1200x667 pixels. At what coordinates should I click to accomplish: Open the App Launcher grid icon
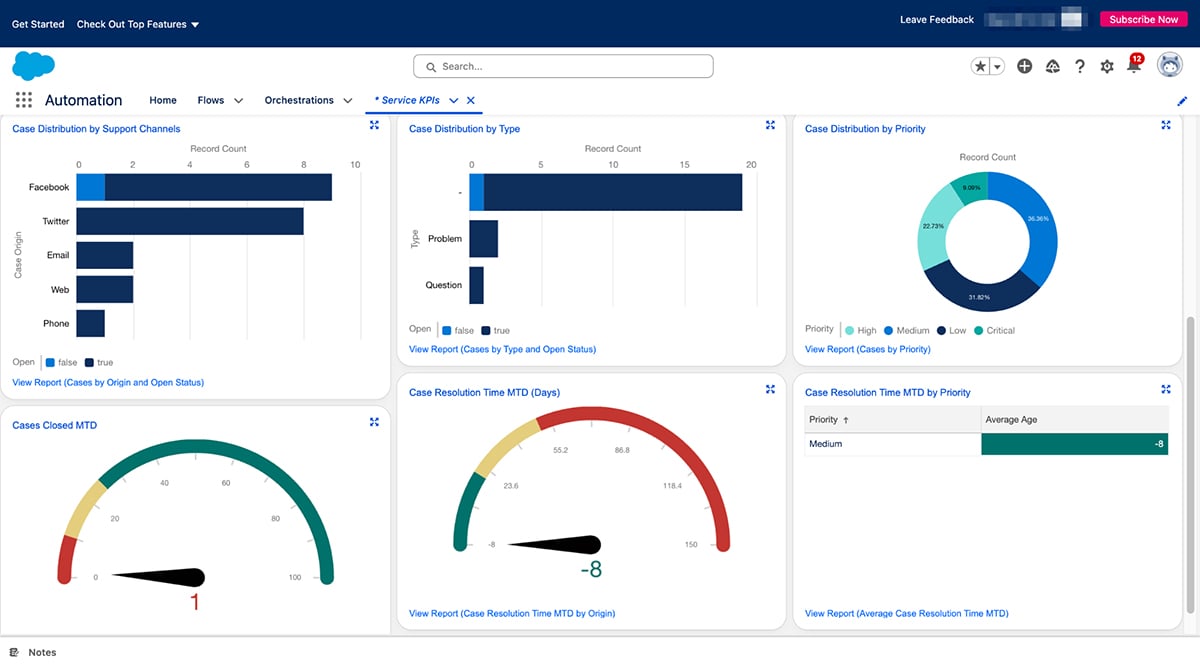23,99
